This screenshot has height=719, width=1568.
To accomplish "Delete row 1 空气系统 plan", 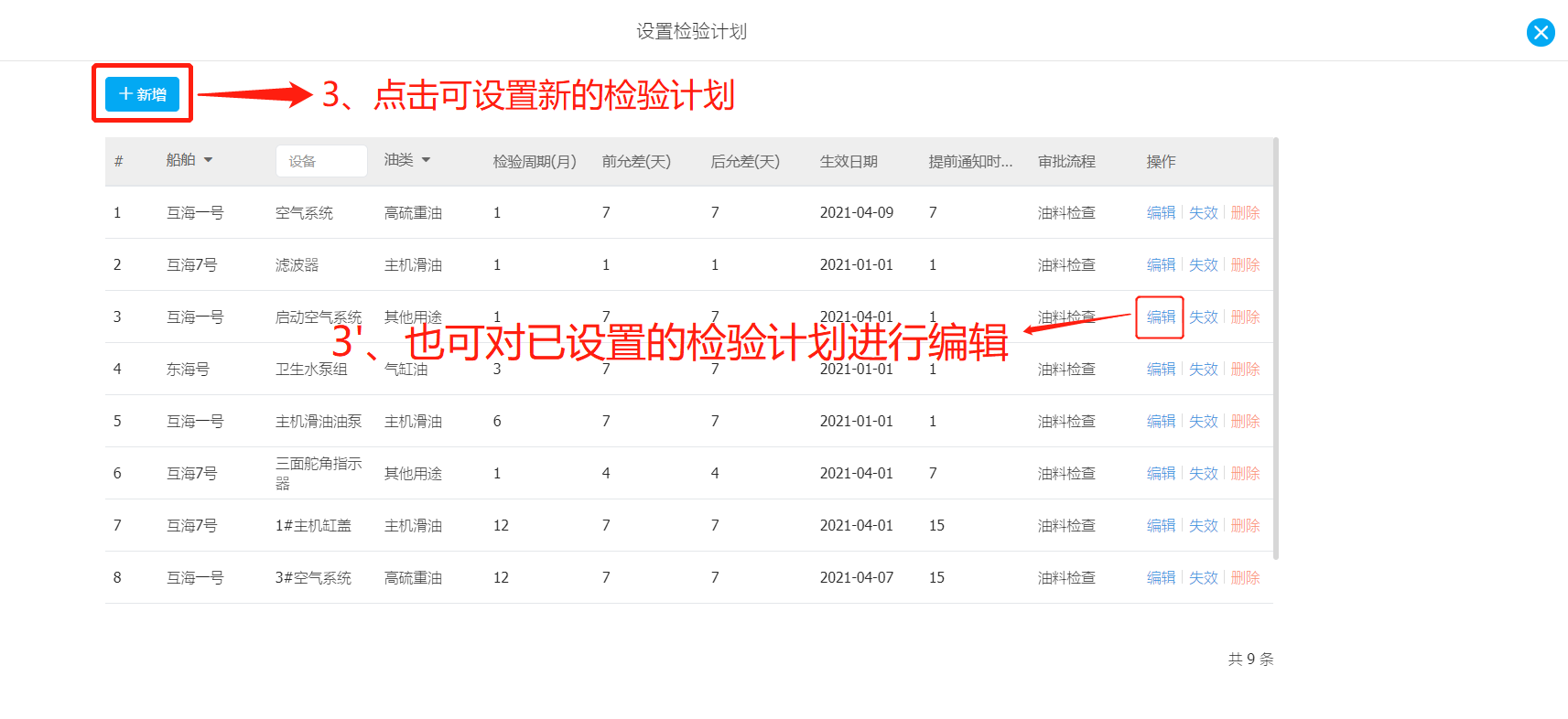I will coord(1245,212).
